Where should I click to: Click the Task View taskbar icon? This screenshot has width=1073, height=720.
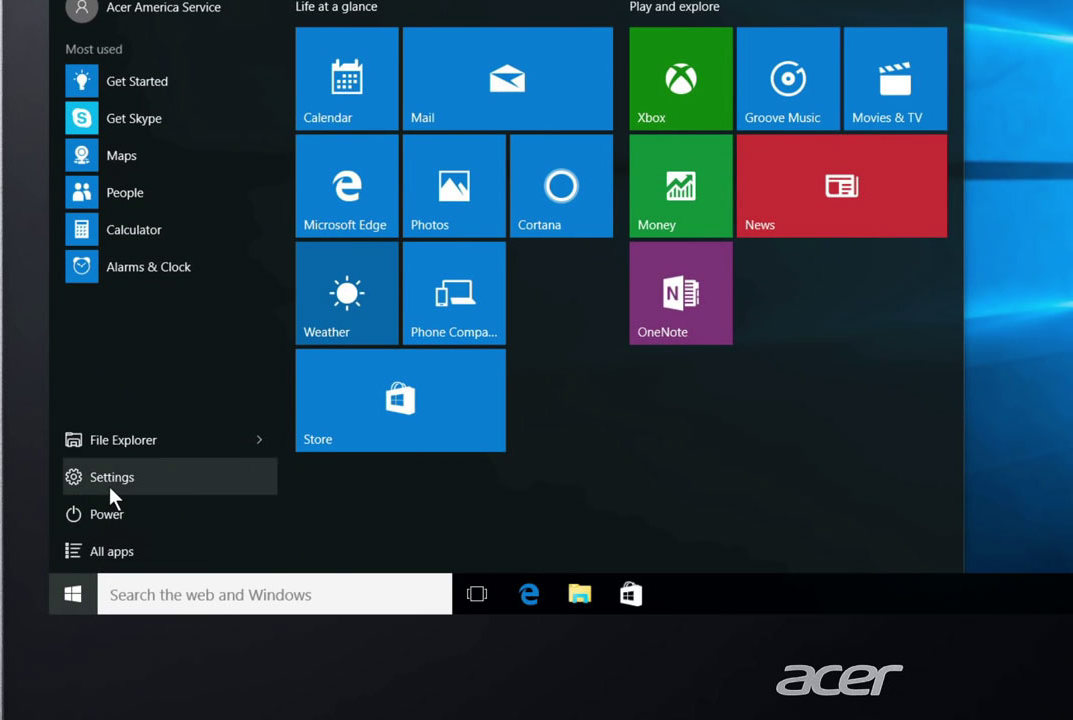477,595
